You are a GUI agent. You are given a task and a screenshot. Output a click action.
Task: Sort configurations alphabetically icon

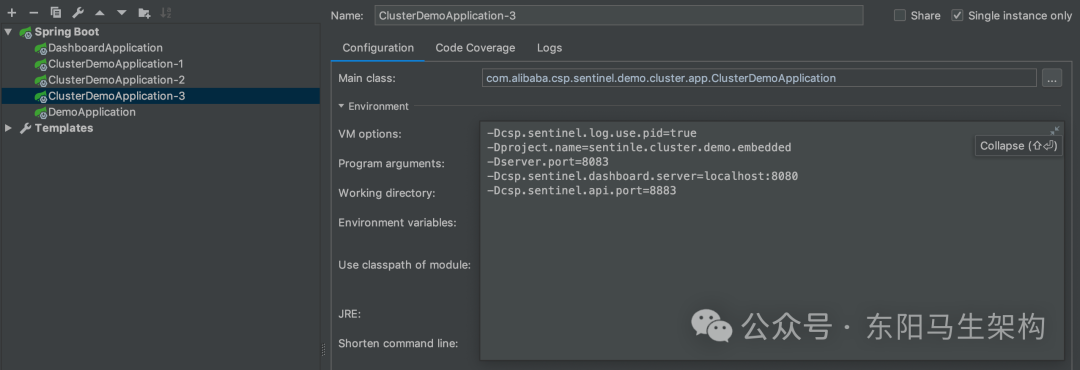point(166,12)
